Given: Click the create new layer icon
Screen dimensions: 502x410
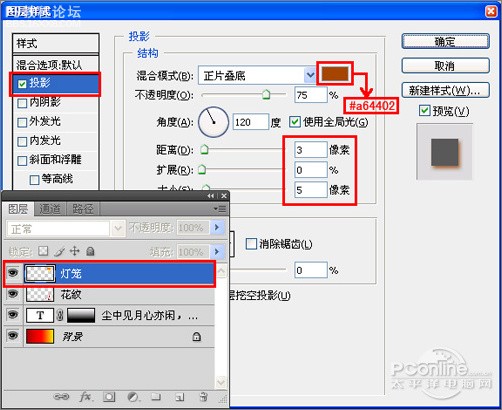Looking at the screenshot, I should pyautogui.click(x=180, y=397).
